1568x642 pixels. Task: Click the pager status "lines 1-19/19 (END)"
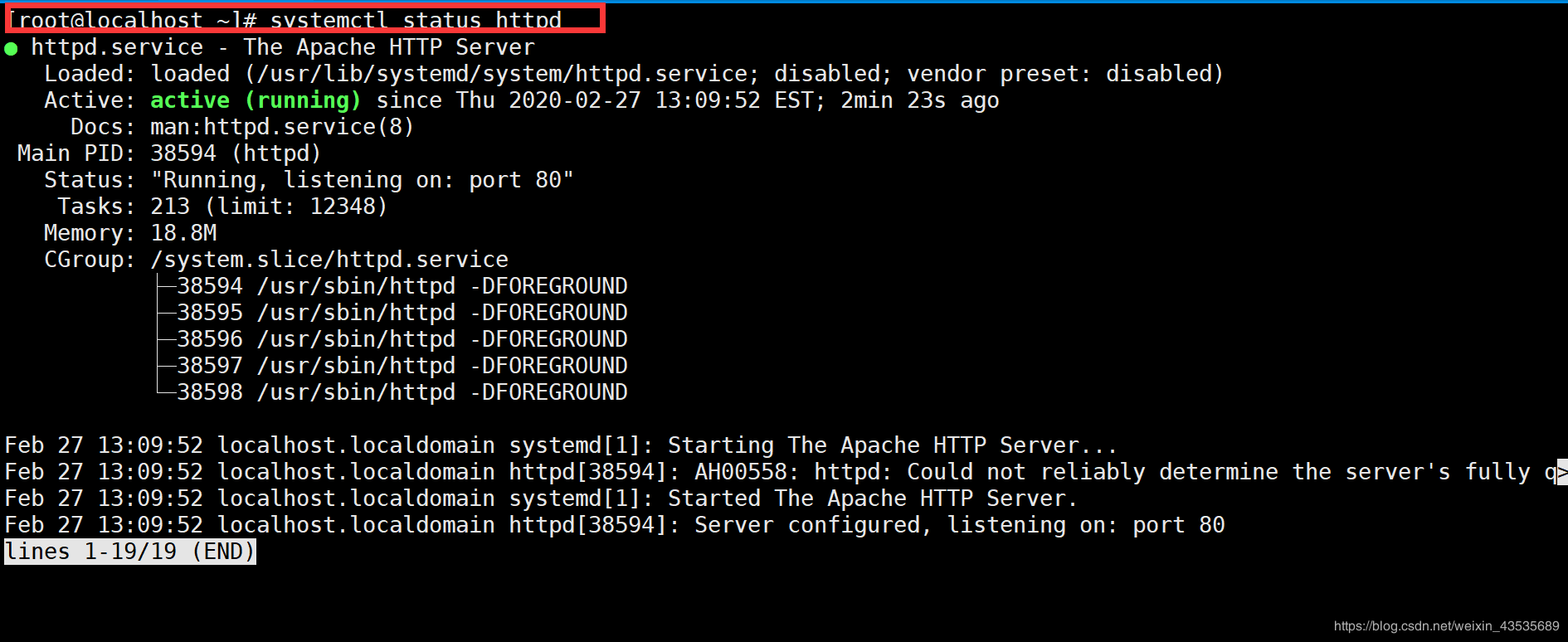129,552
